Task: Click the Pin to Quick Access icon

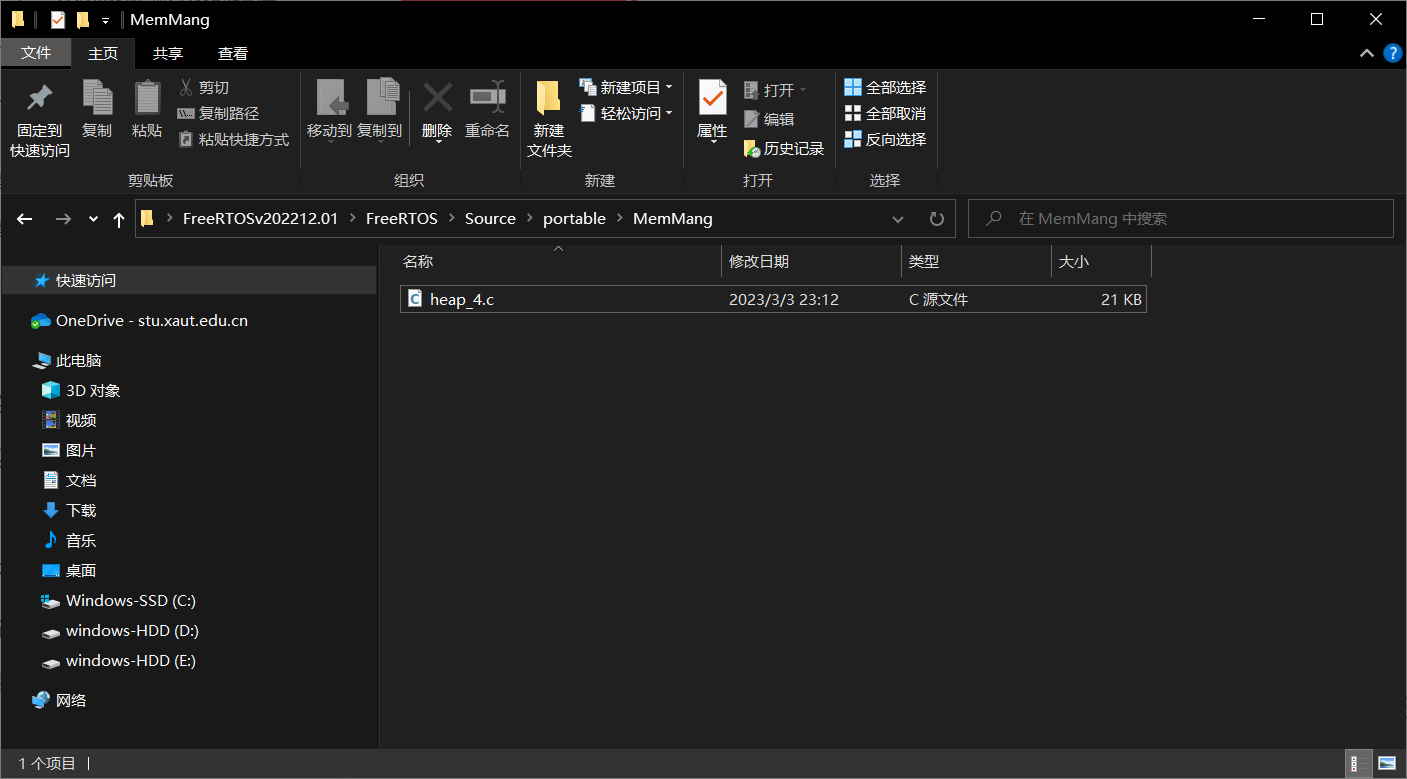Action: point(39,98)
